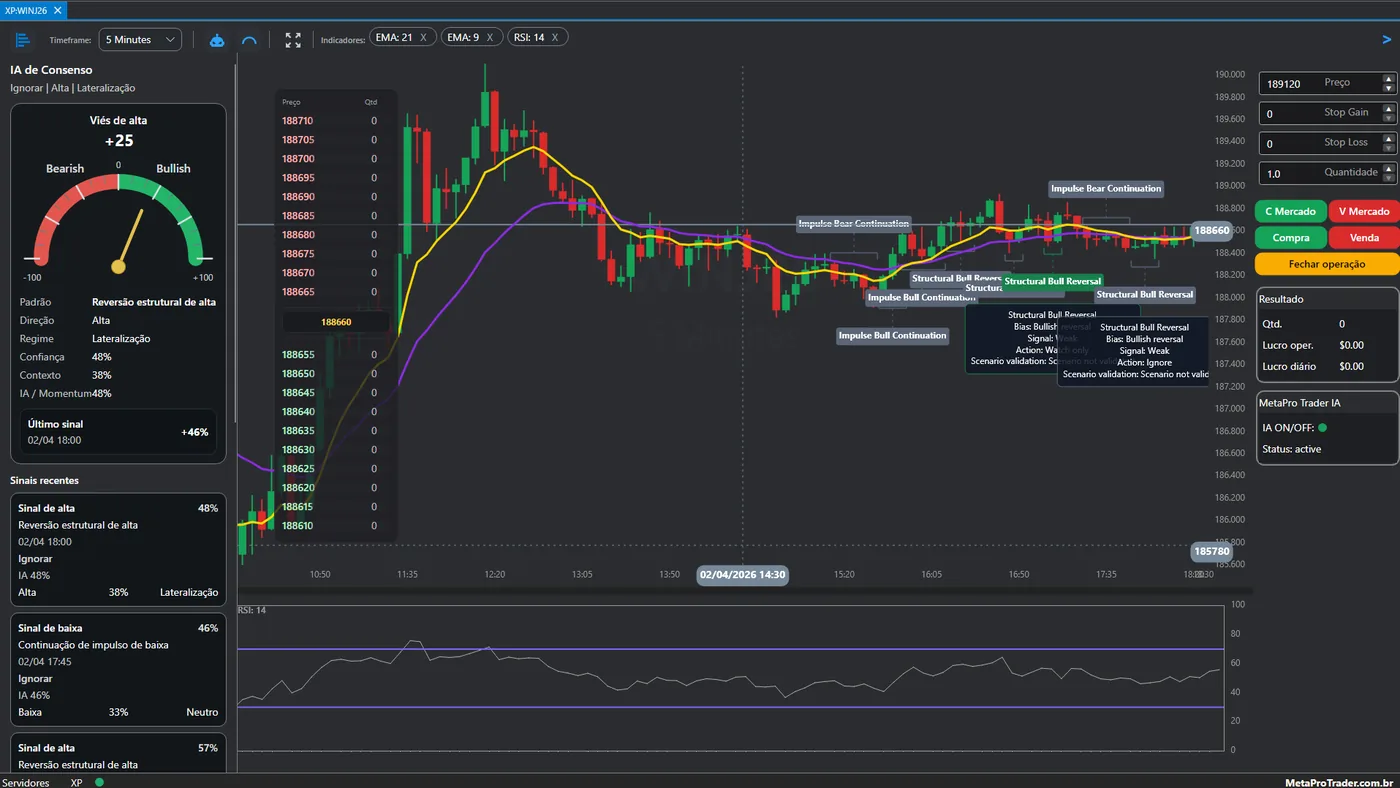Click the highlighted 188660 current price row

[x=336, y=322]
